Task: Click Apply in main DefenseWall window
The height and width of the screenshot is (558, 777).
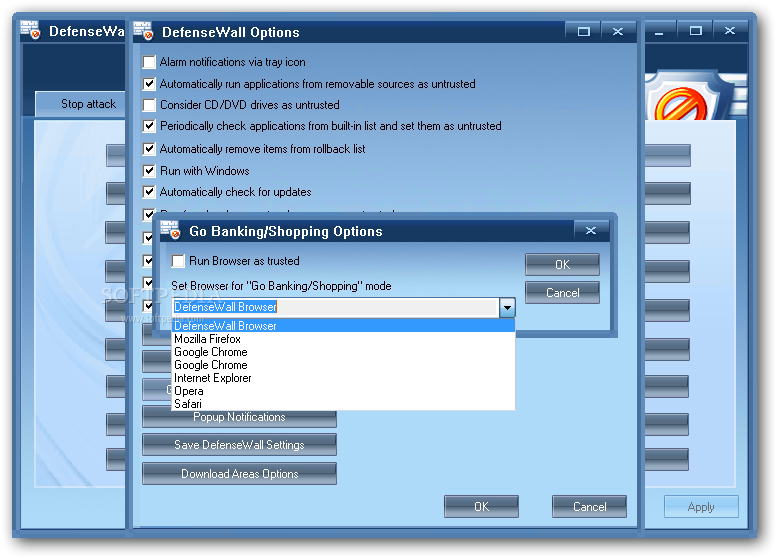Action: click(701, 506)
